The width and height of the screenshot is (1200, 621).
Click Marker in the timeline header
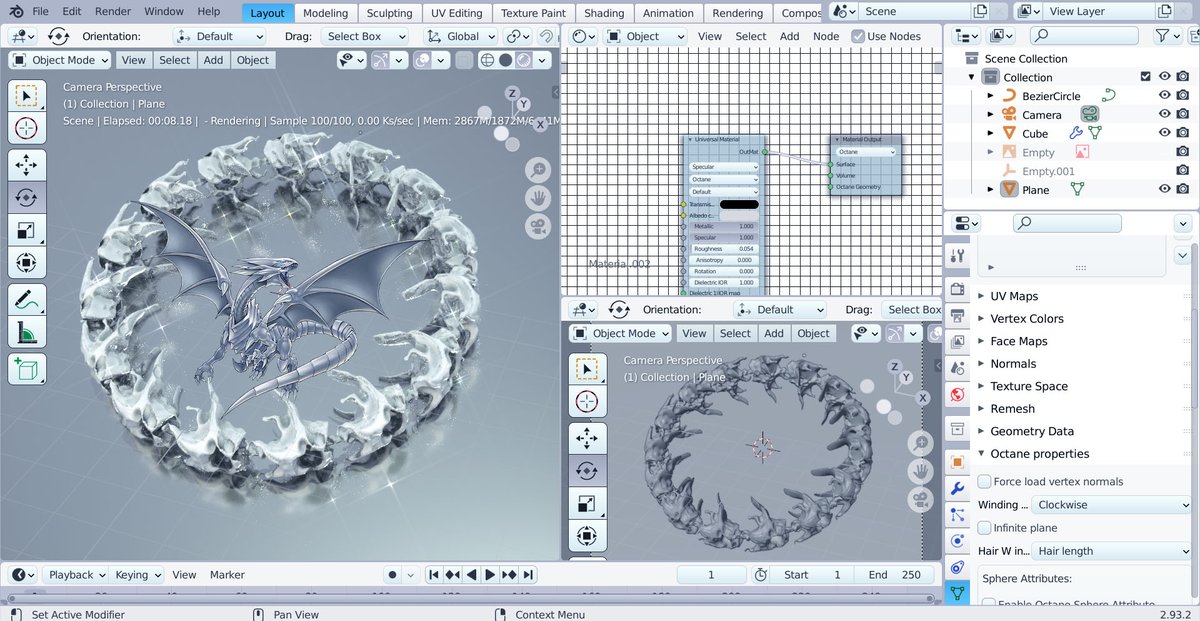tap(227, 575)
